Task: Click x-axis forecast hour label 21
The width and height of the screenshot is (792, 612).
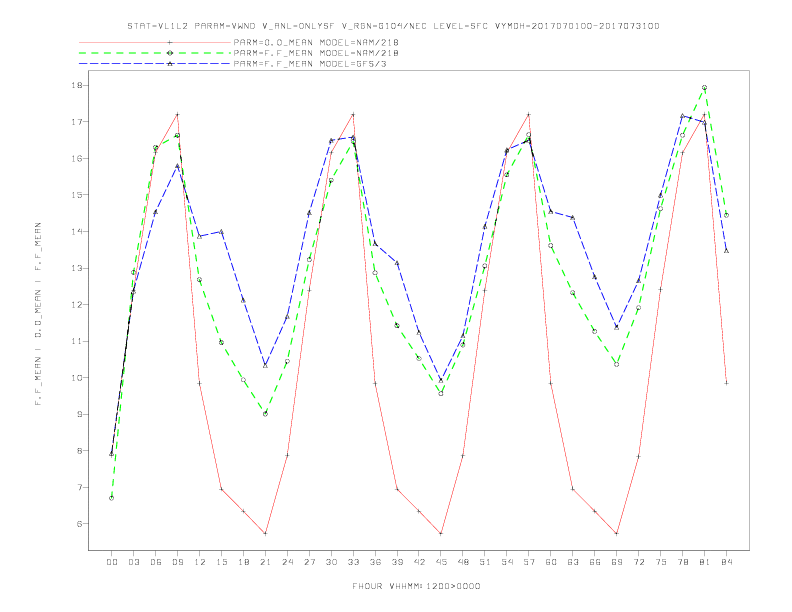Action: (x=265, y=562)
